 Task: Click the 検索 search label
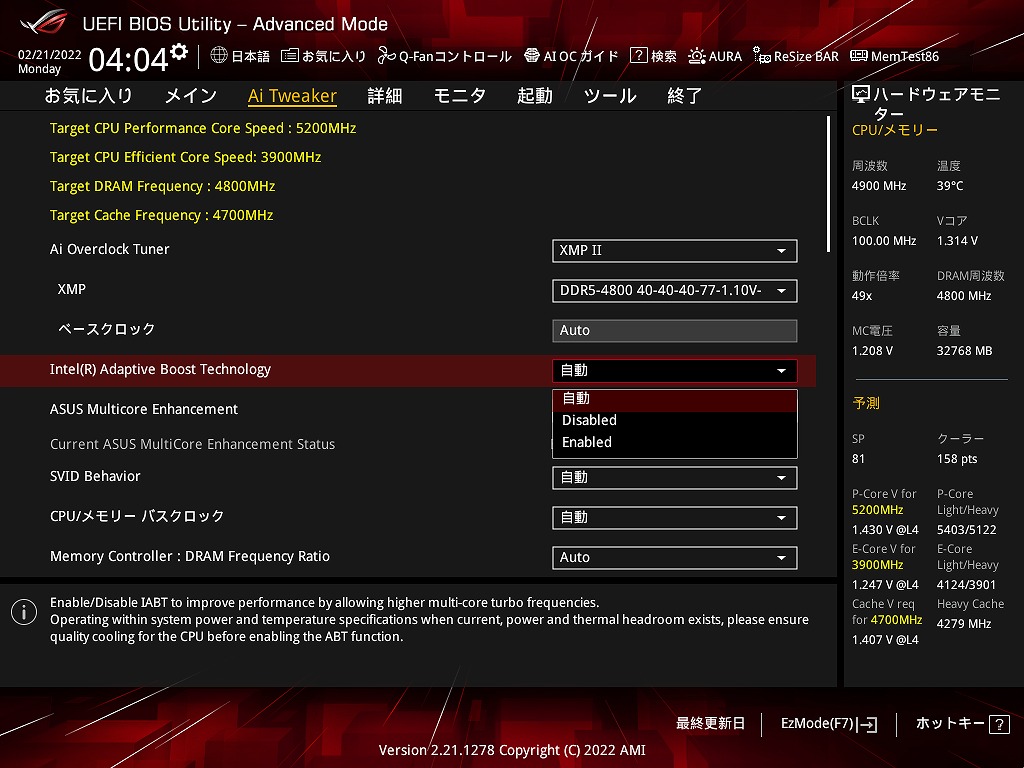pyautogui.click(x=664, y=56)
